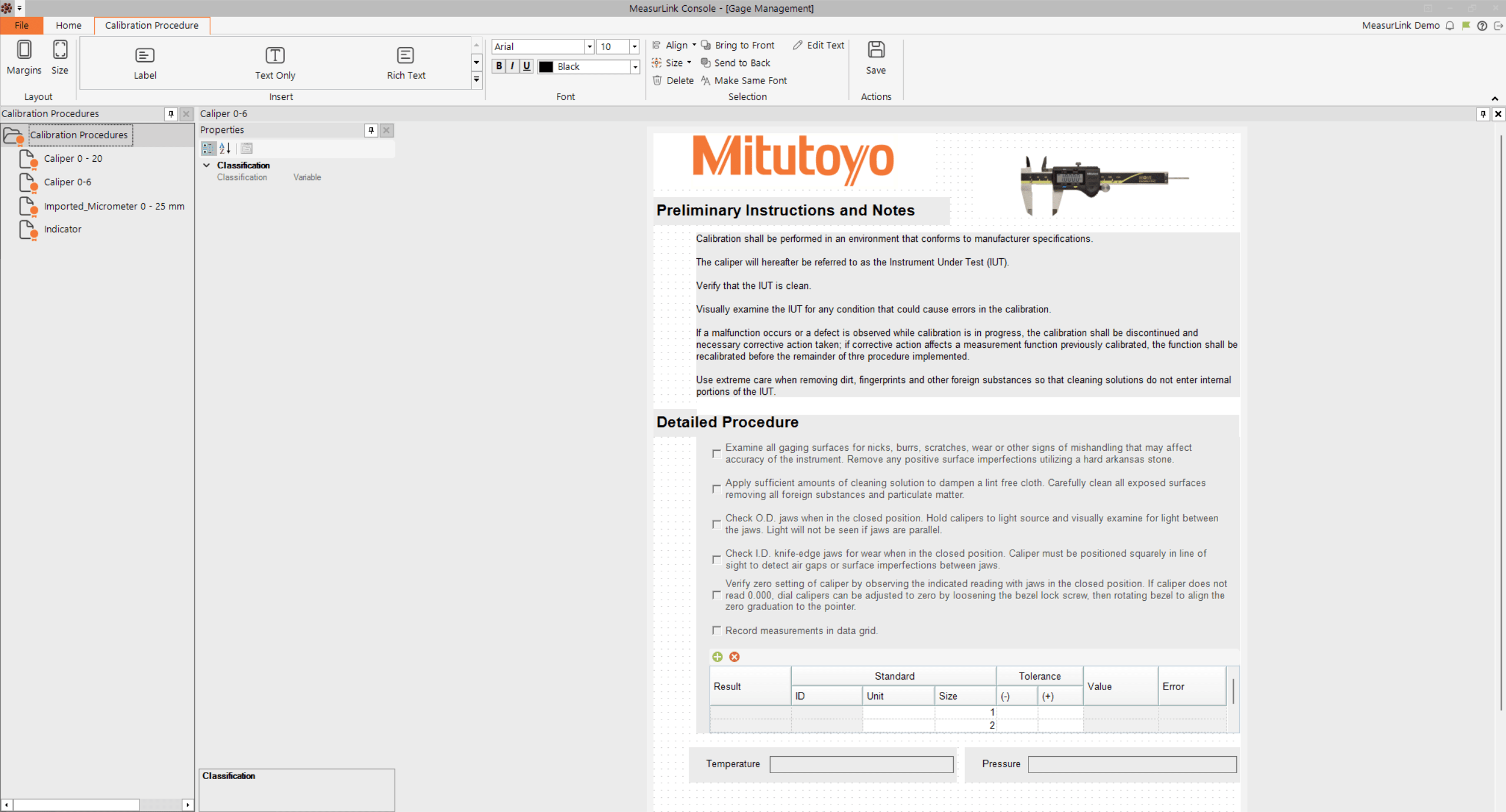Click the Temperature input field

pyautogui.click(x=861, y=764)
